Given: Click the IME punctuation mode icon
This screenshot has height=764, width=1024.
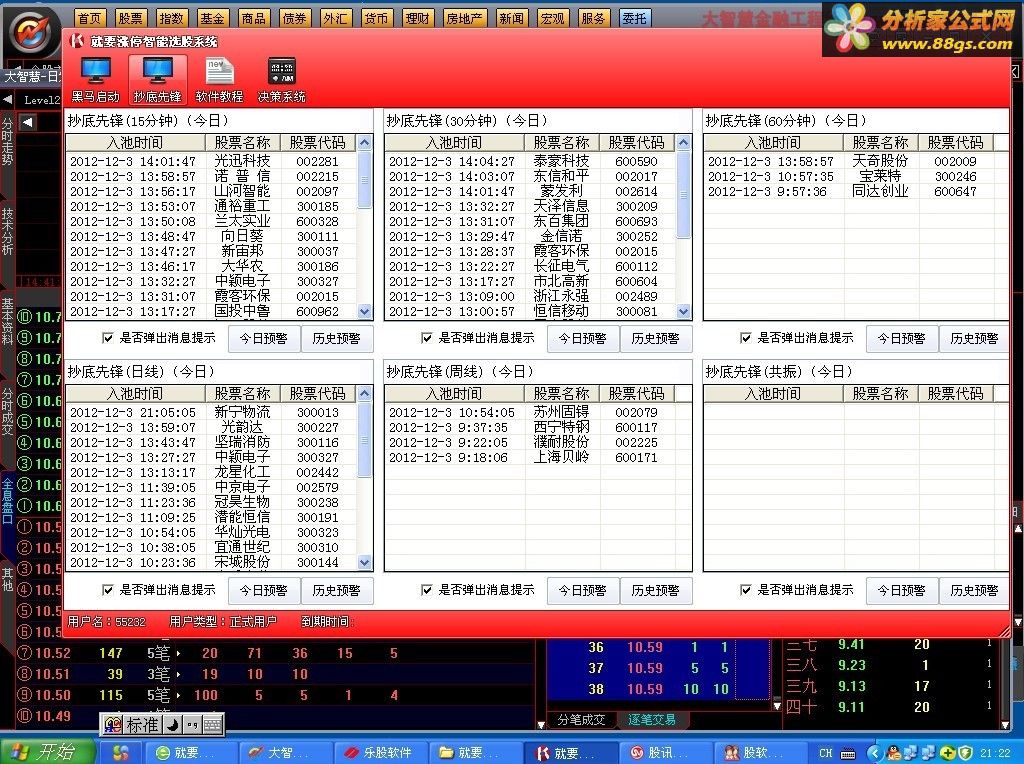Looking at the screenshot, I should (x=193, y=724).
